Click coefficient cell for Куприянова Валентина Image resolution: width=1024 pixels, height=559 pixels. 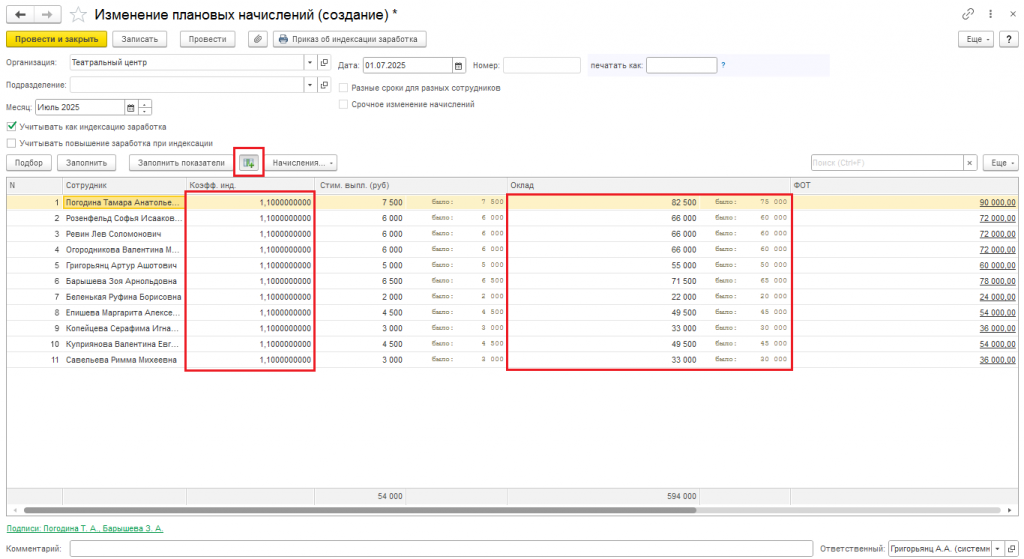coord(250,344)
